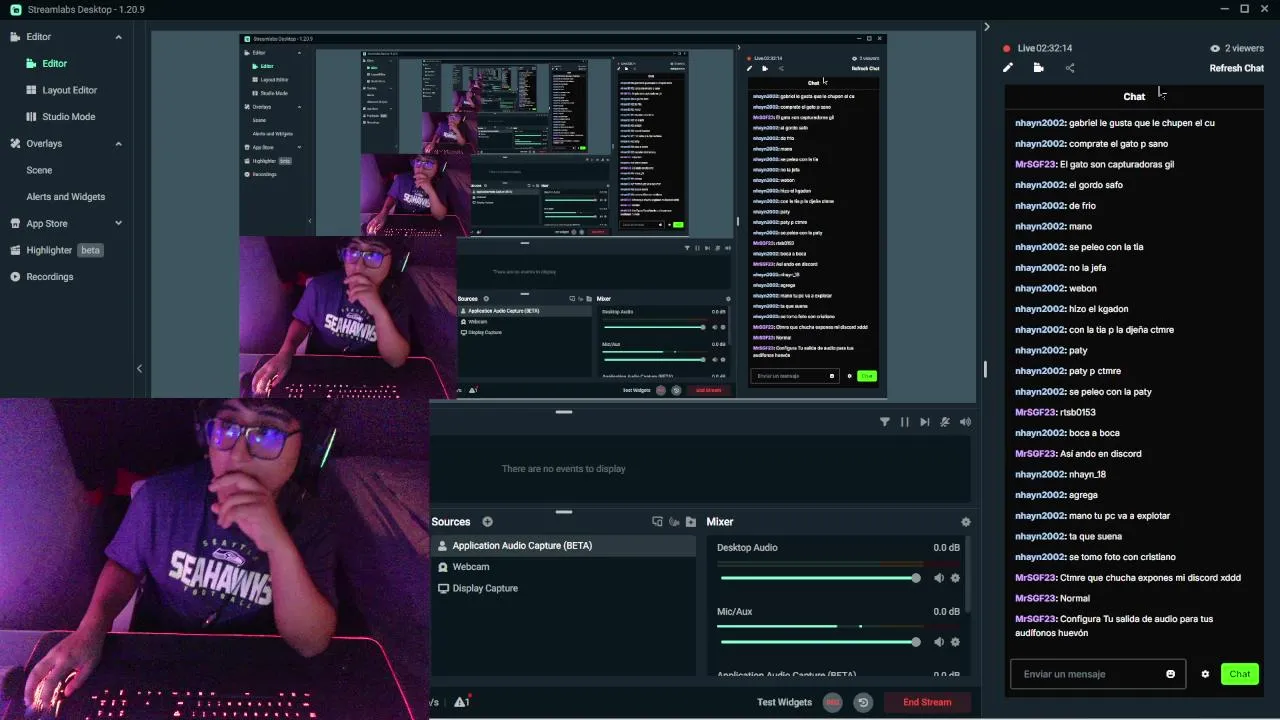The height and width of the screenshot is (720, 1280).
Task: Share the stream with share icon
Action: tap(1070, 68)
